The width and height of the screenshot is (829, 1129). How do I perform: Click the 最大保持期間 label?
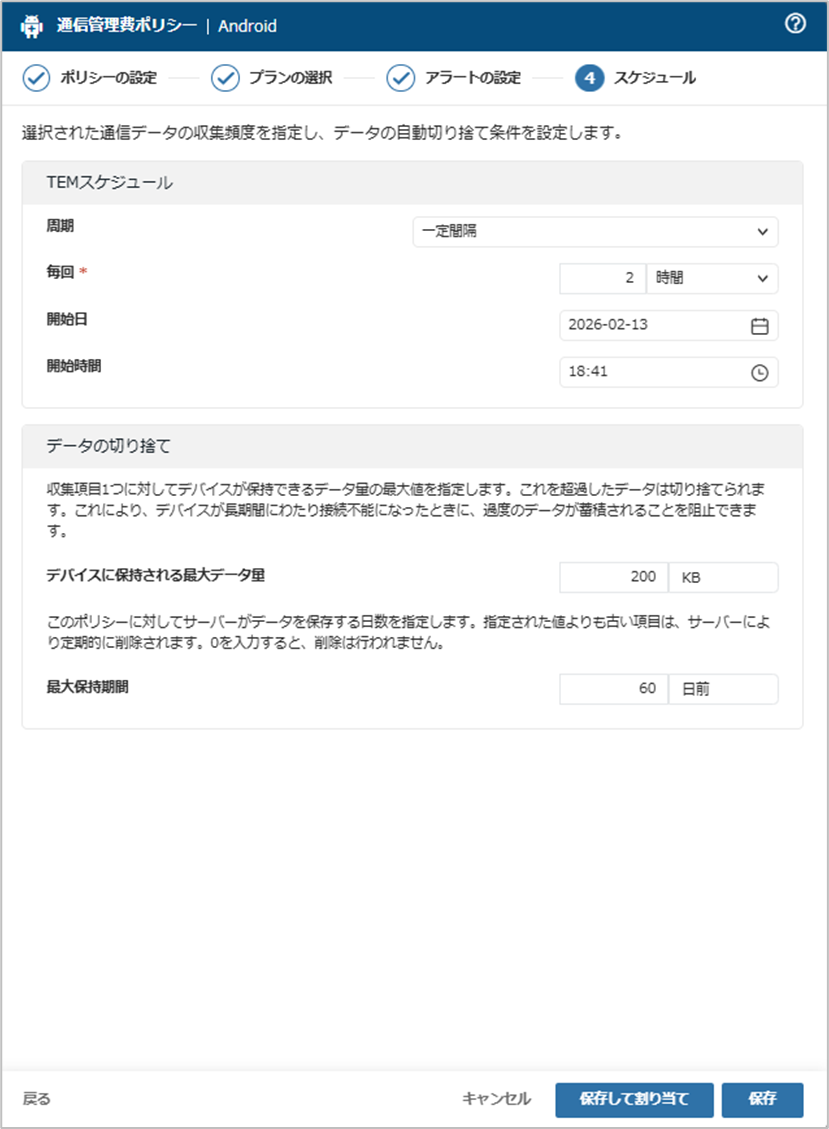tap(87, 687)
